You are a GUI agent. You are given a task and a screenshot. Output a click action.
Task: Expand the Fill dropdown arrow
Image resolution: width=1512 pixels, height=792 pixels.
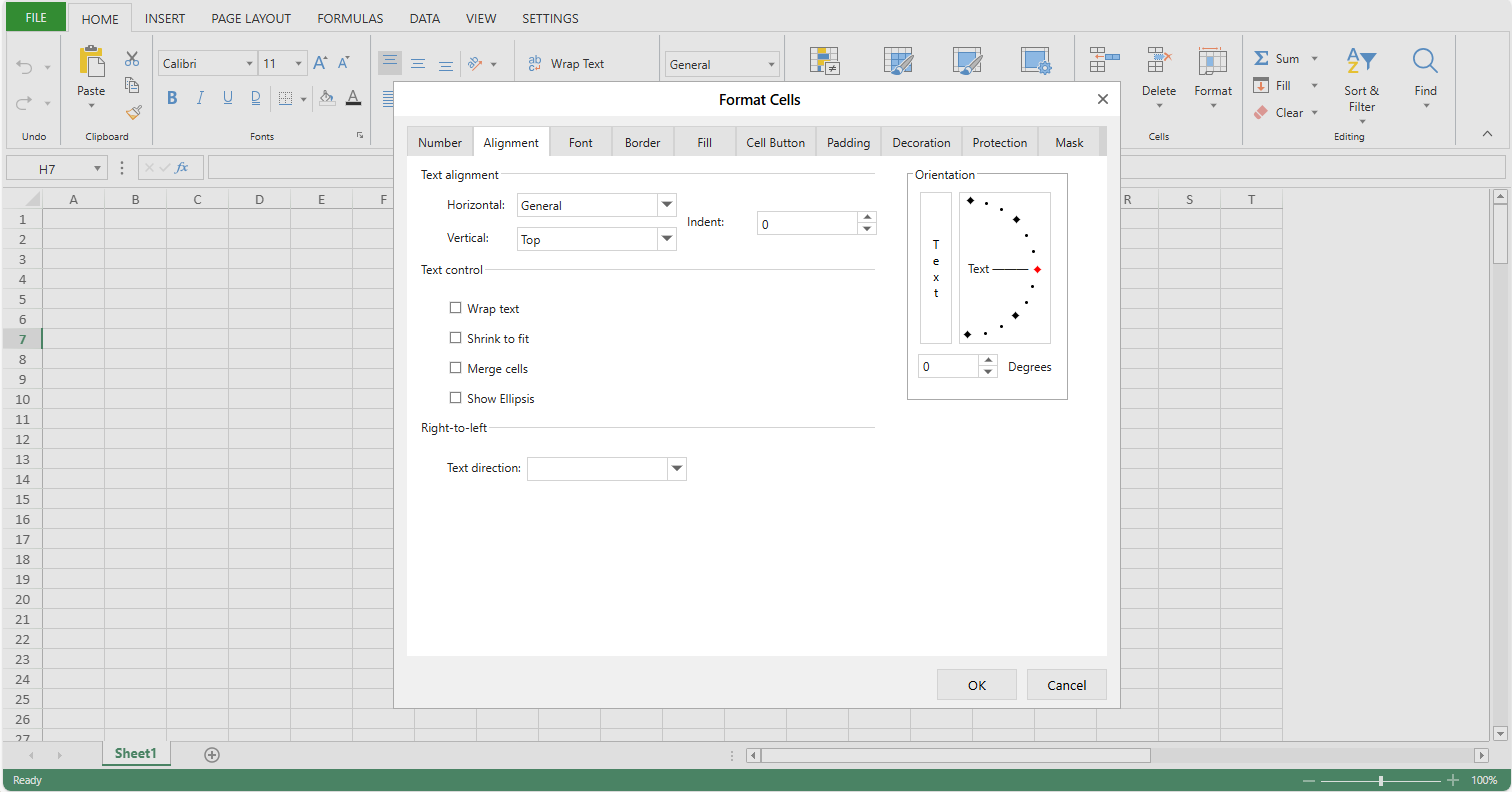[1314, 86]
